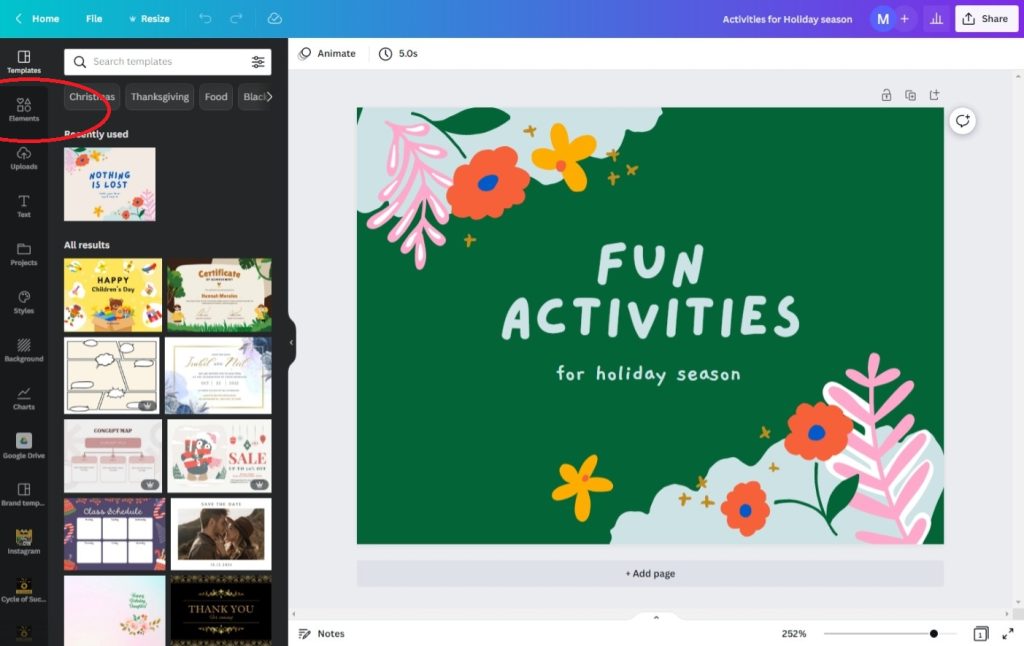
Task: Click the Share button
Action: click(986, 19)
